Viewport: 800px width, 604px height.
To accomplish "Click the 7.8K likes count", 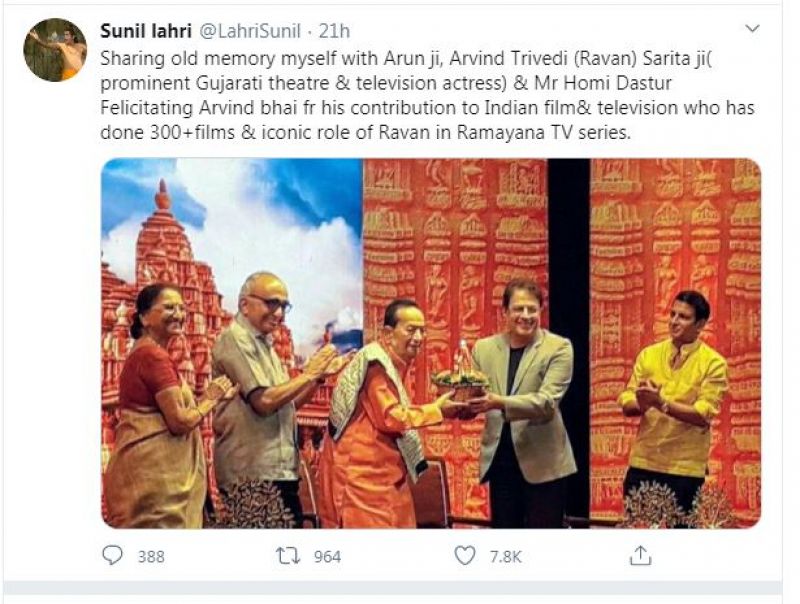I will (x=504, y=557).
